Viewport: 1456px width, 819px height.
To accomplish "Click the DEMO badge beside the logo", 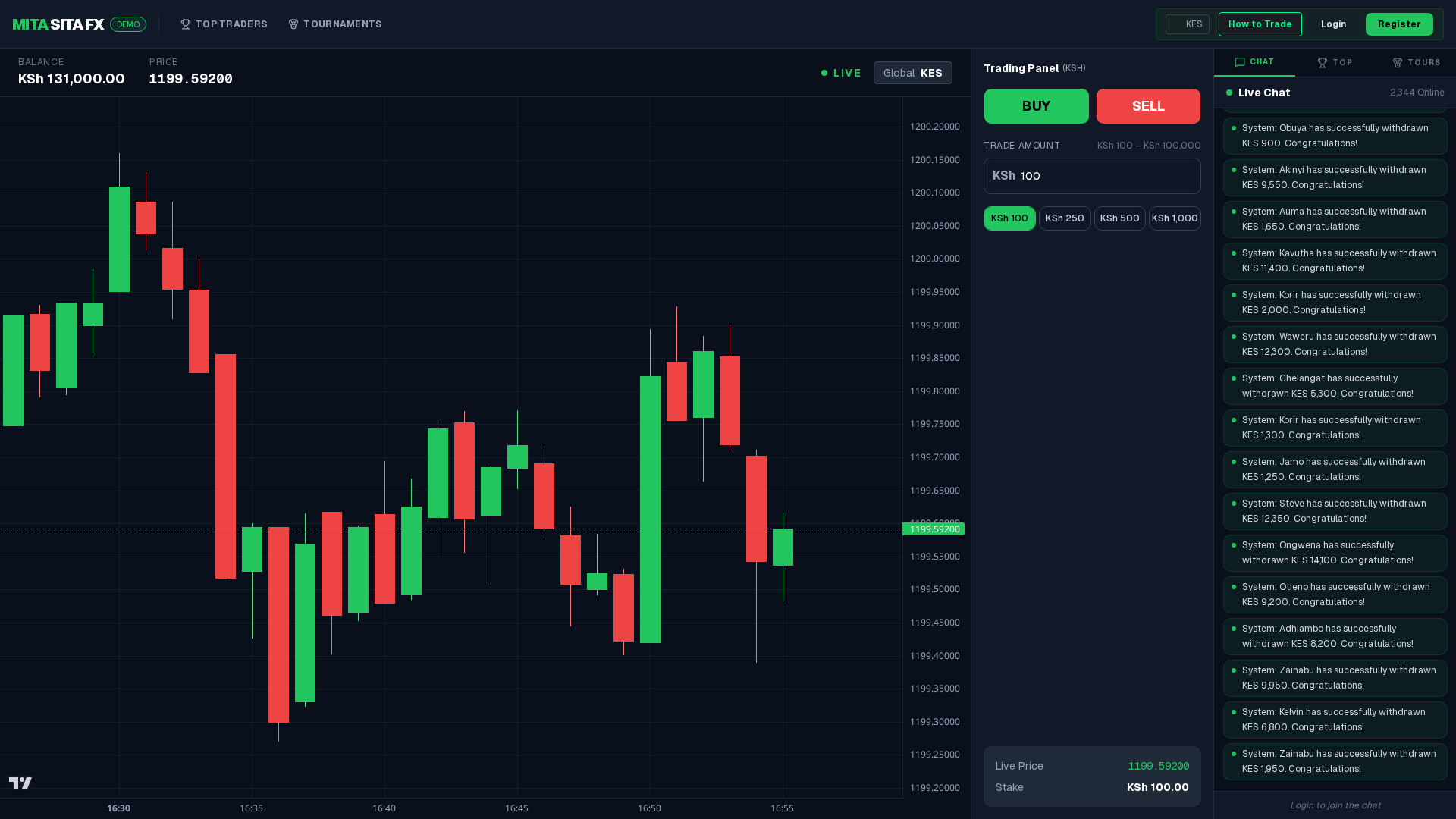I will click(x=128, y=24).
